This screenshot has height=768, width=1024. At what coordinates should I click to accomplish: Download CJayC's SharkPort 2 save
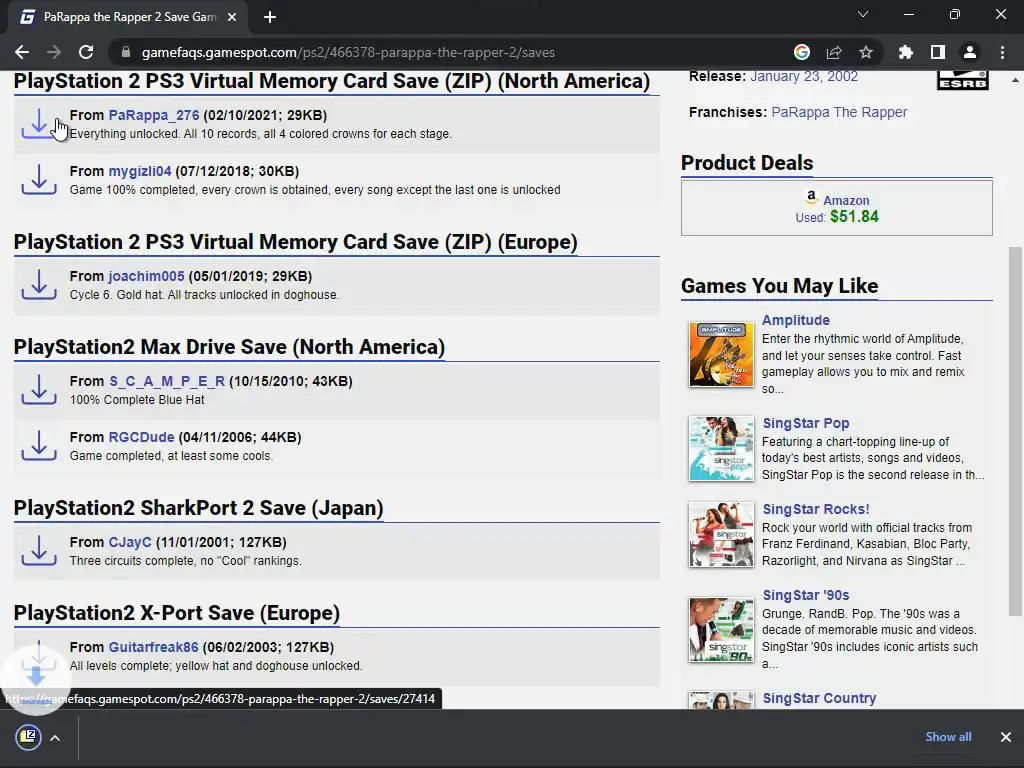click(39, 551)
